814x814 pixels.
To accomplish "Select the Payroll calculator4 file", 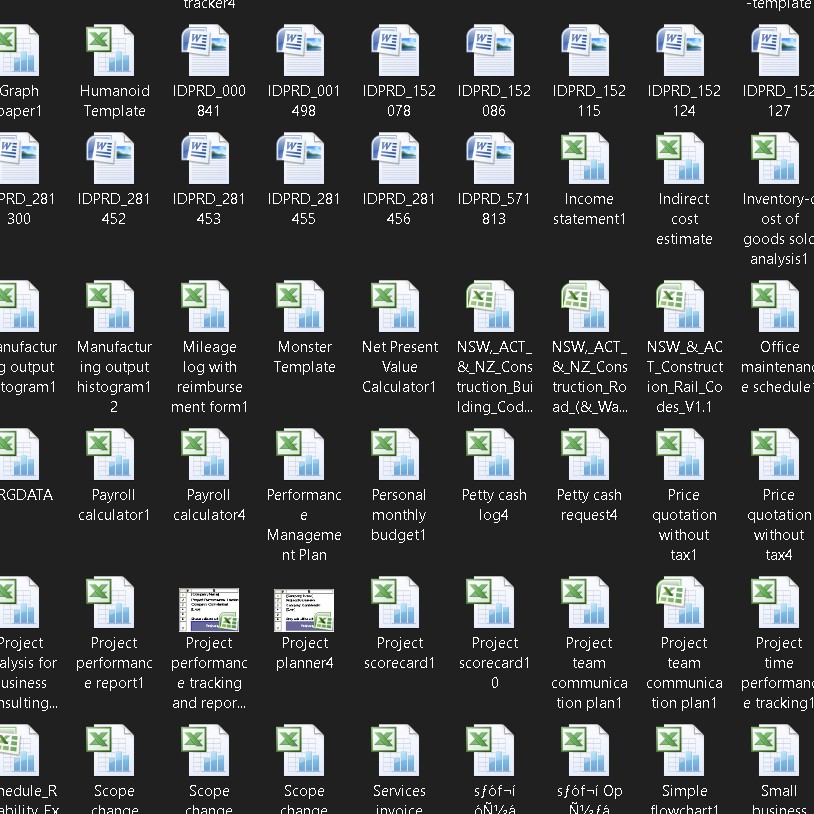I will pyautogui.click(x=208, y=456).
